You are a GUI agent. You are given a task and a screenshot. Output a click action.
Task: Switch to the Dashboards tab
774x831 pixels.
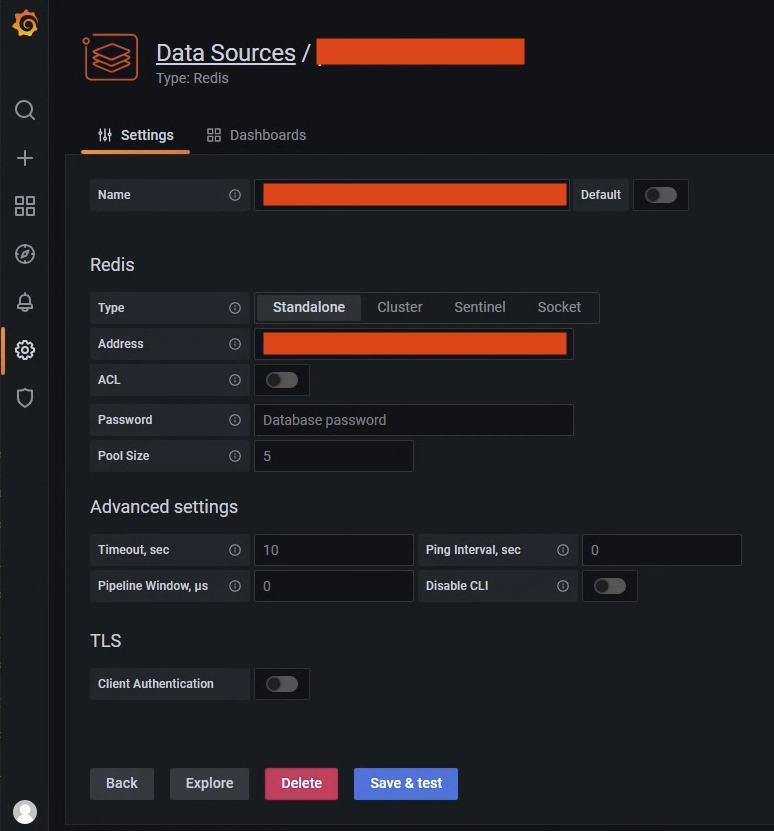pos(257,136)
